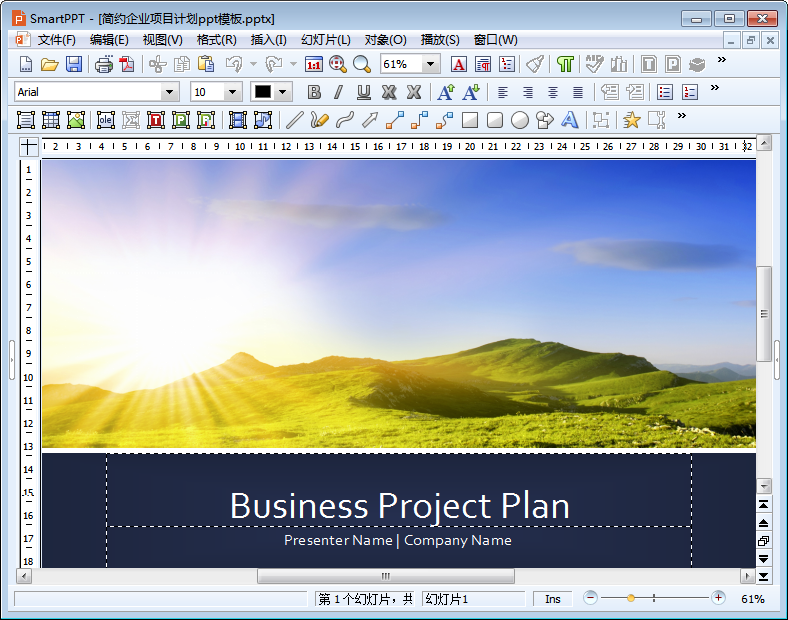The width and height of the screenshot is (788, 620).
Task: Create a new document with New icon
Action: coord(26,64)
